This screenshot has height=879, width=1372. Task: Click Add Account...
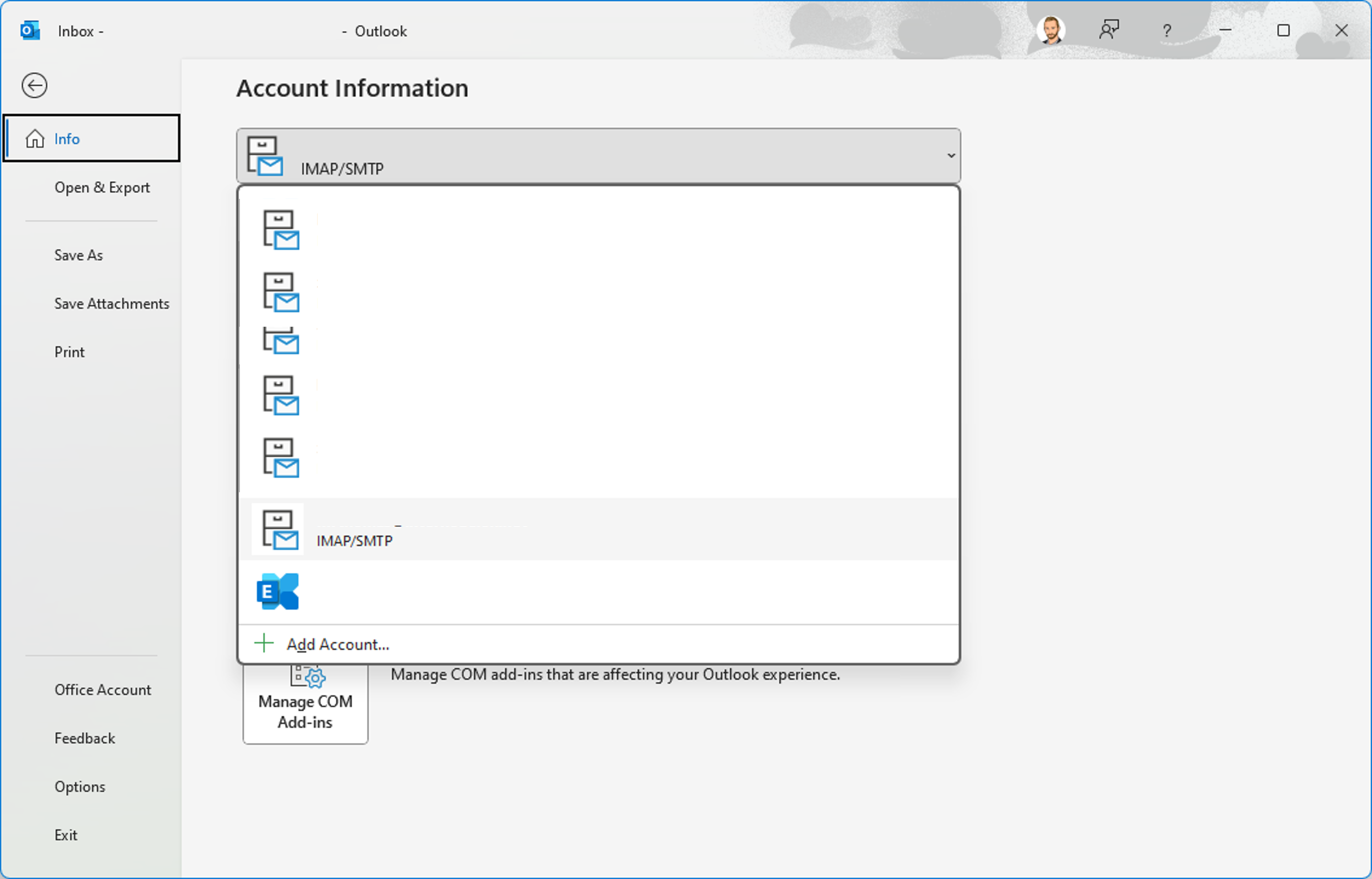[598, 644]
